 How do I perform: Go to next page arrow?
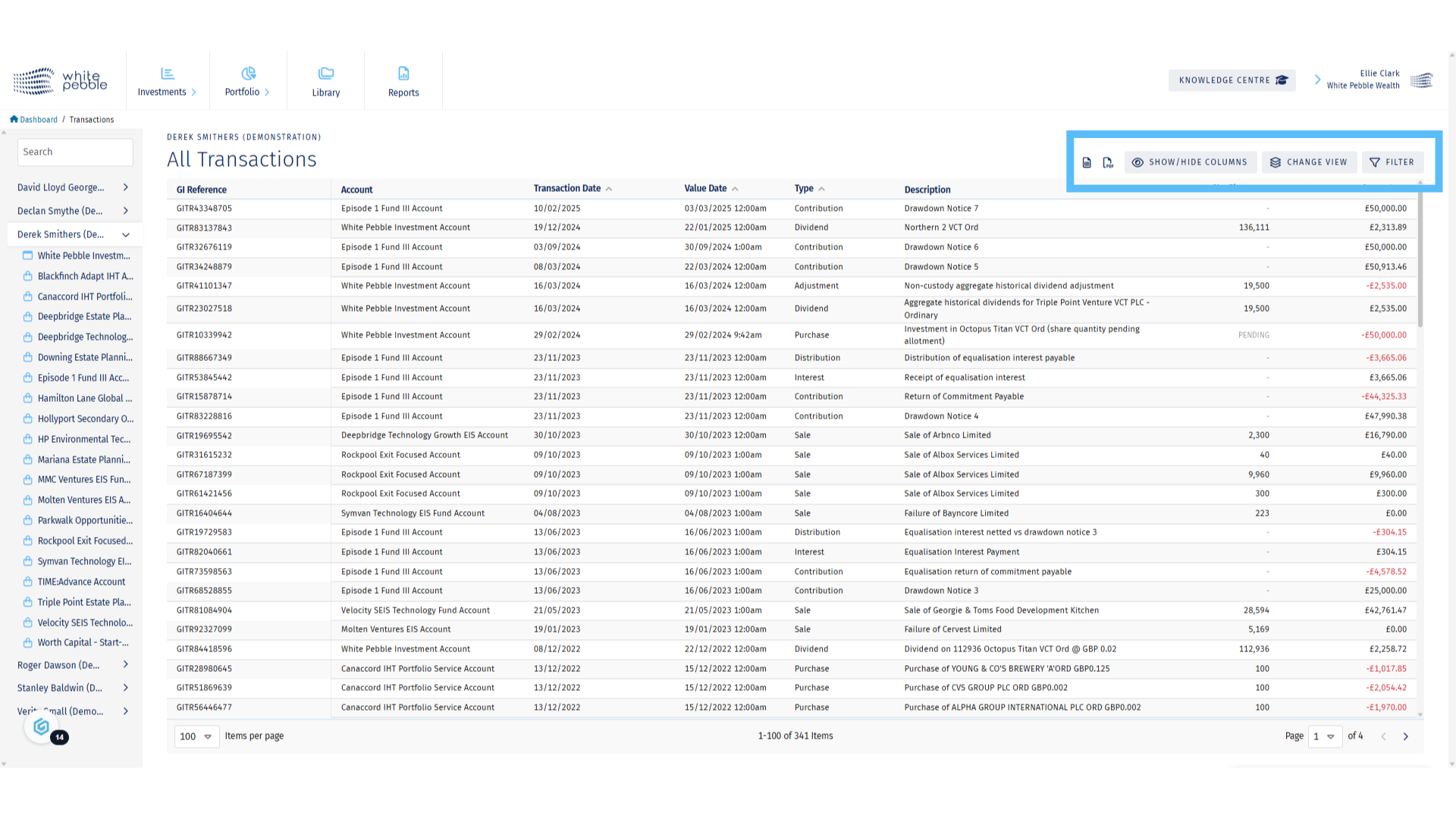coord(1405,736)
